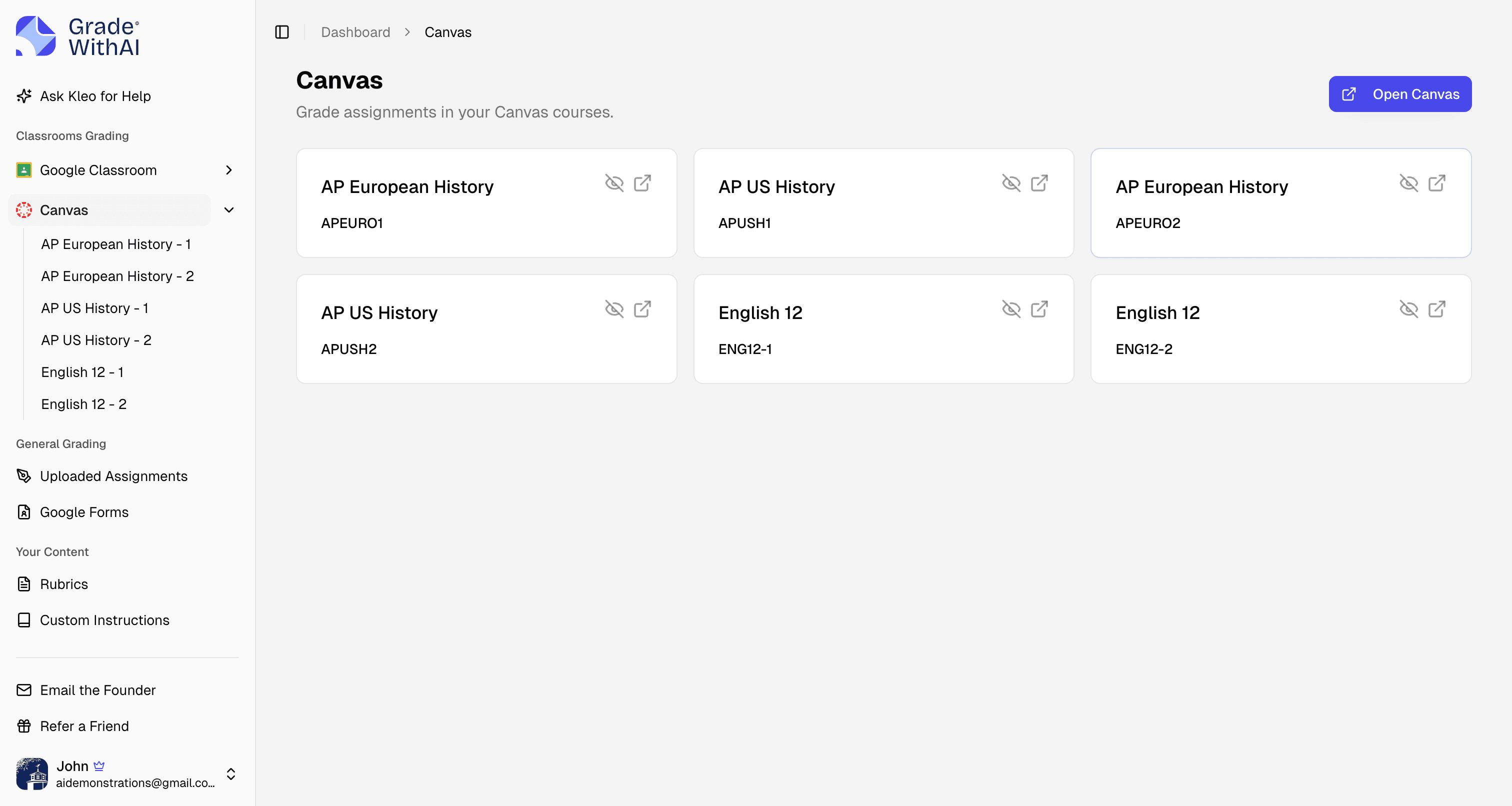
Task: Click the Open Canvas button
Action: click(1400, 94)
